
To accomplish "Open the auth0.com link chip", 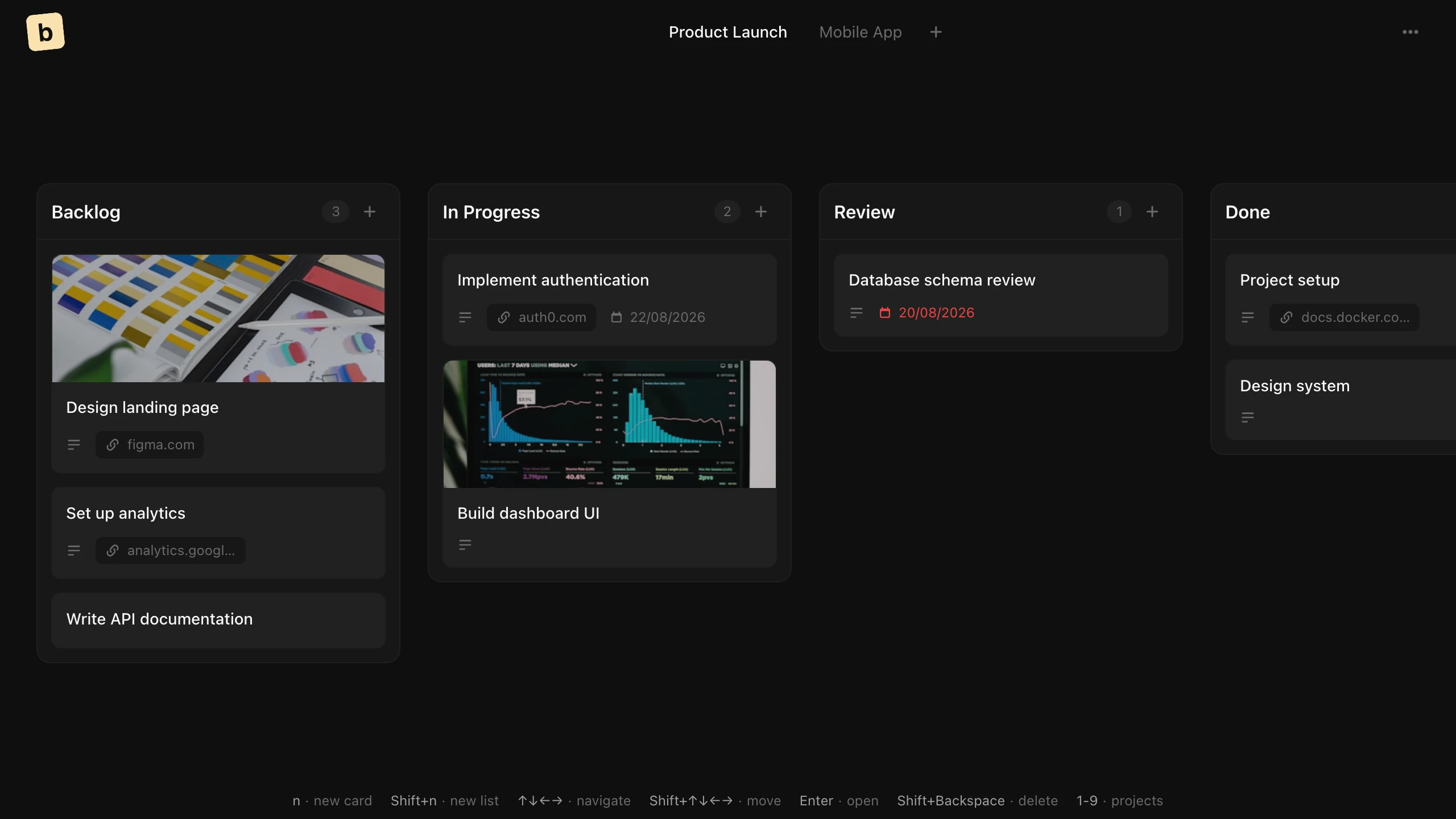I will click(541, 317).
